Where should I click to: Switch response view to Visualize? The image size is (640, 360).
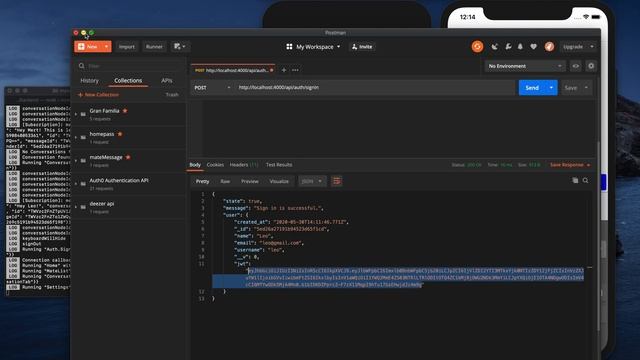pyautogui.click(x=279, y=181)
